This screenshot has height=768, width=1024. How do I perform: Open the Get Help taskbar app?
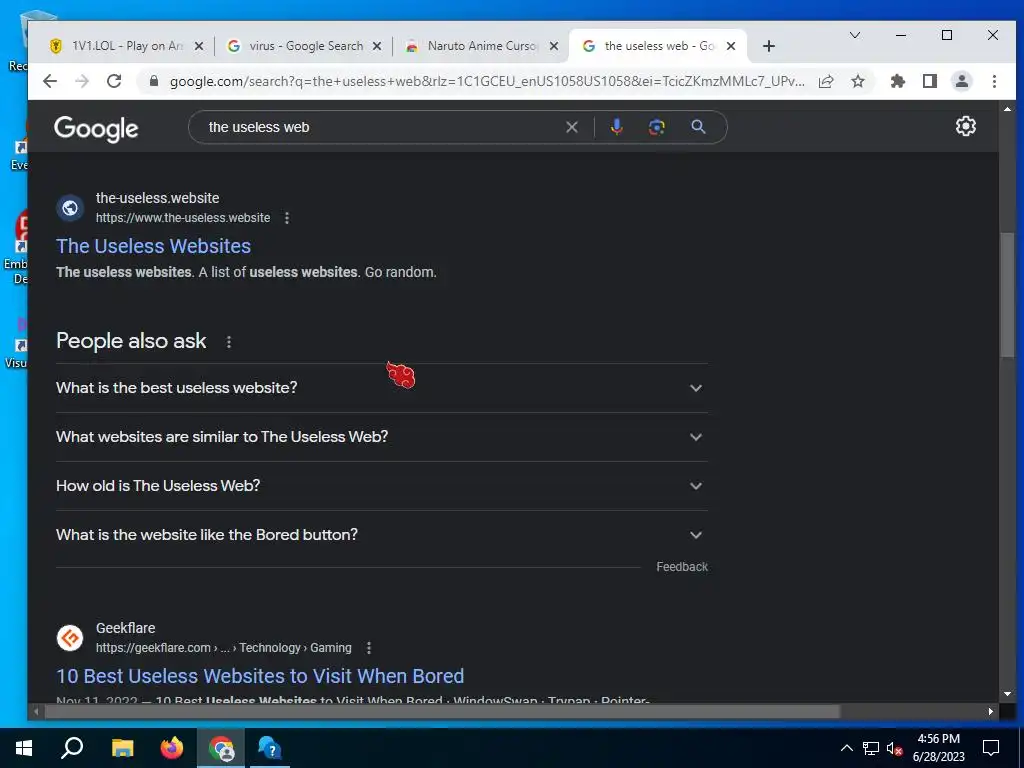pos(269,748)
